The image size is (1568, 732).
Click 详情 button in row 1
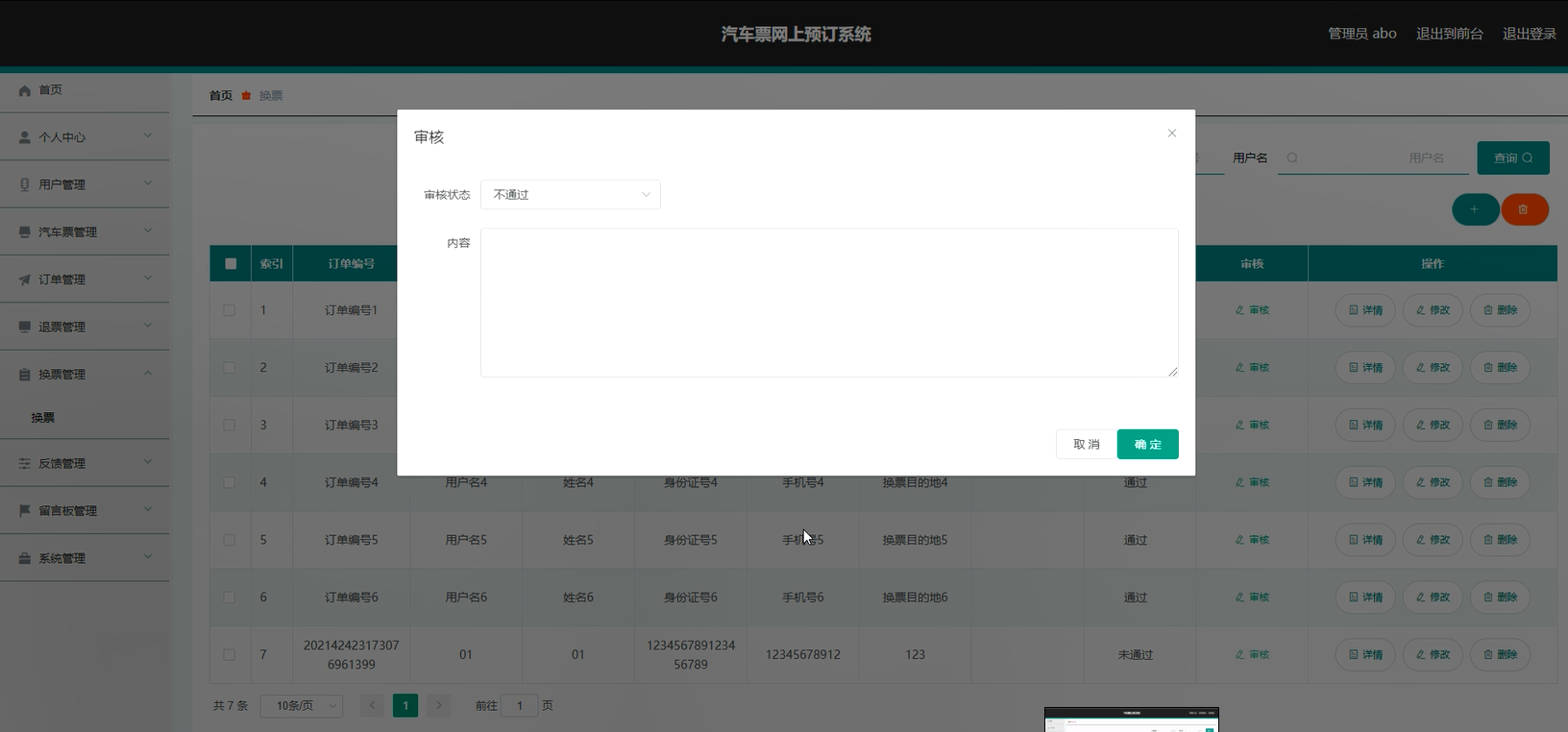tap(1365, 310)
